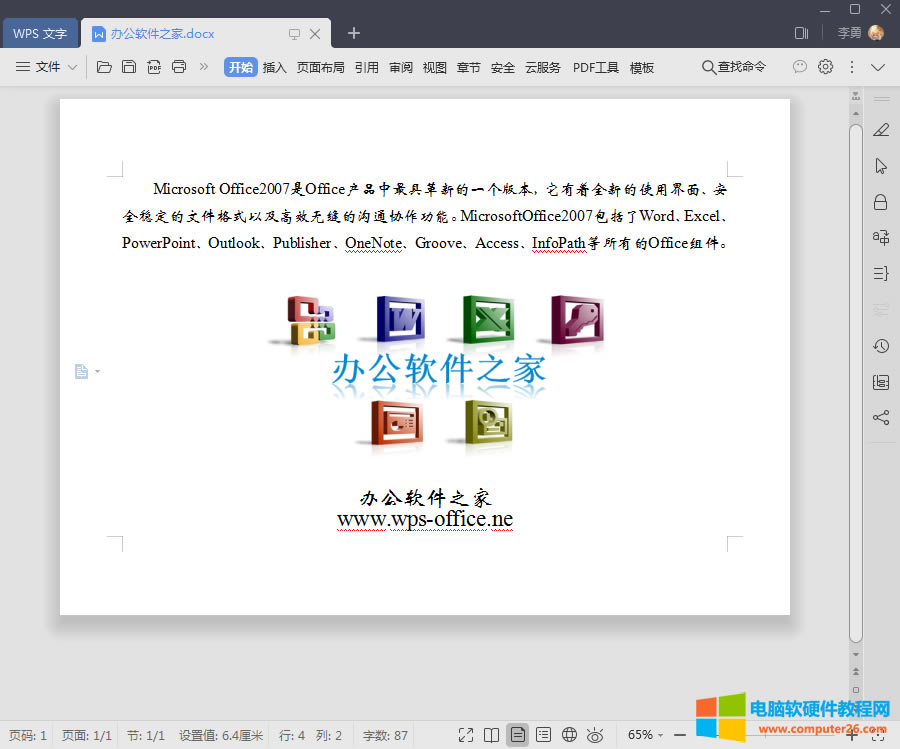Enable eye protection mode
900x749 pixels.
pos(595,734)
